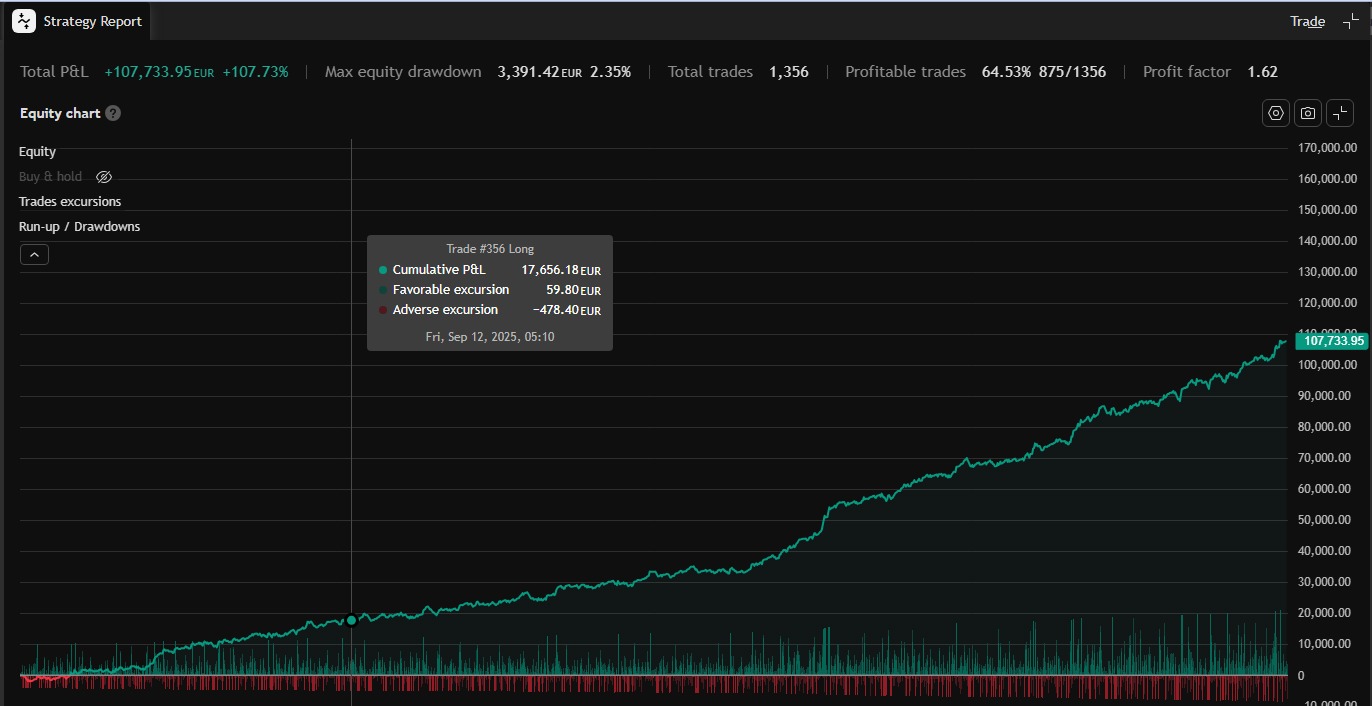The height and width of the screenshot is (706, 1372).
Task: Minimize the Strategy Report panel
Action: point(1350,21)
